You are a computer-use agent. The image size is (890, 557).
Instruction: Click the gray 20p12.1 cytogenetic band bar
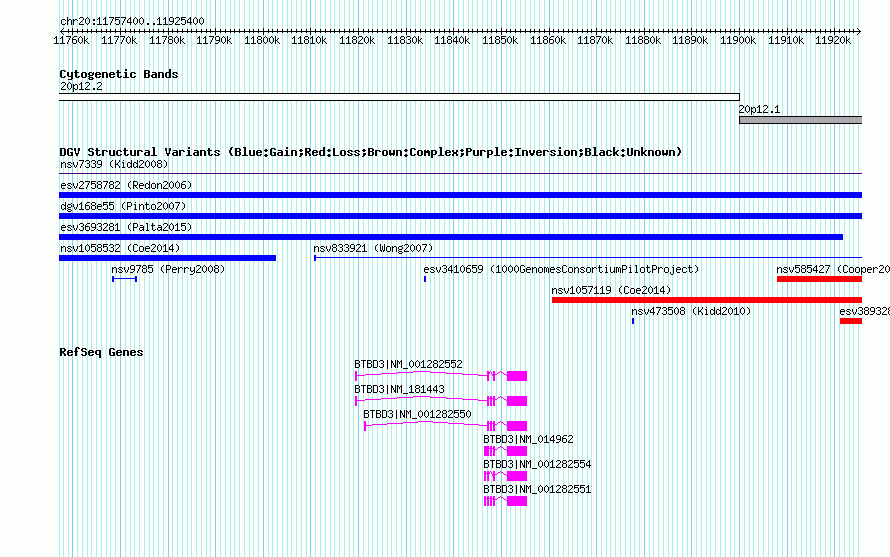point(800,120)
